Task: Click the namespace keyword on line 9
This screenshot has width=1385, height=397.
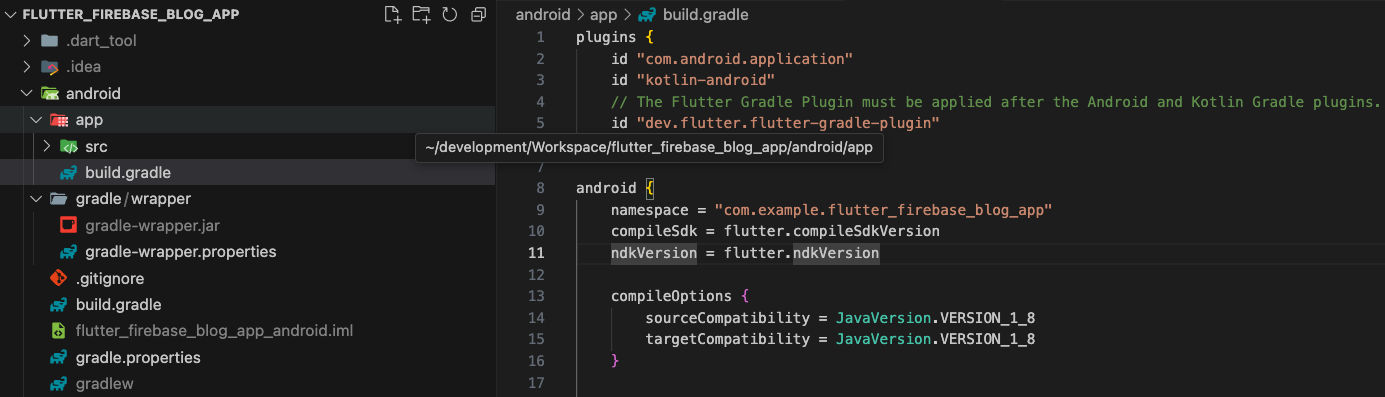Action: coord(650,210)
